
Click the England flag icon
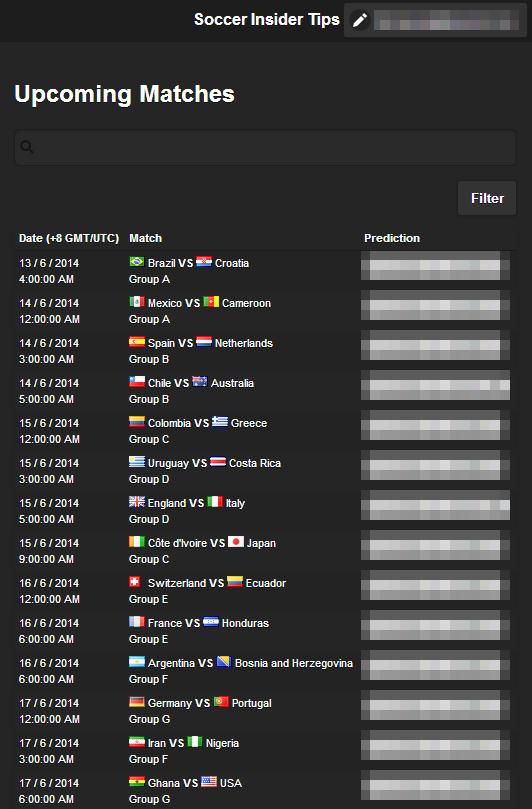137,502
